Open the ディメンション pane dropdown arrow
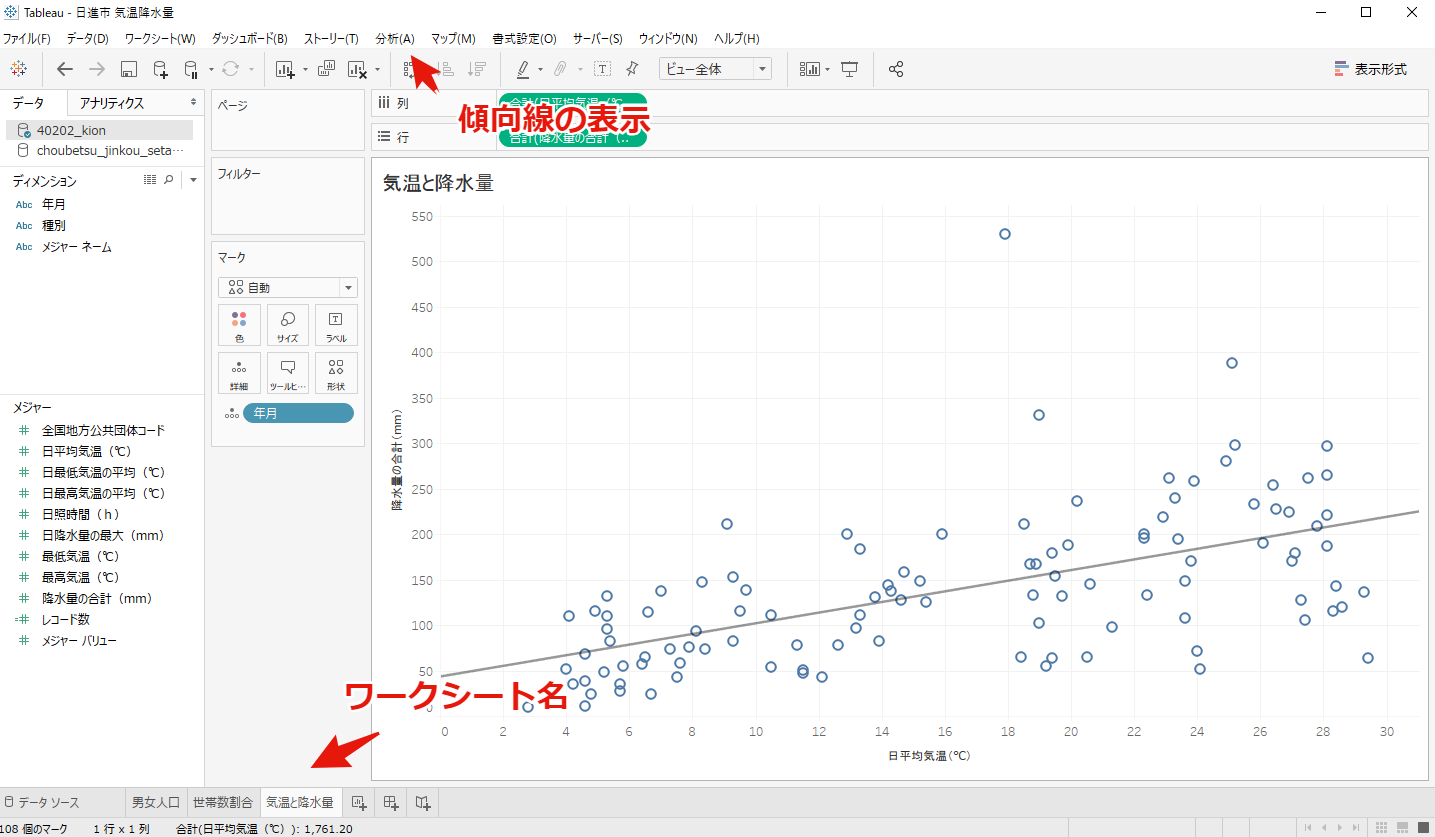The image size is (1435, 837). tap(193, 180)
